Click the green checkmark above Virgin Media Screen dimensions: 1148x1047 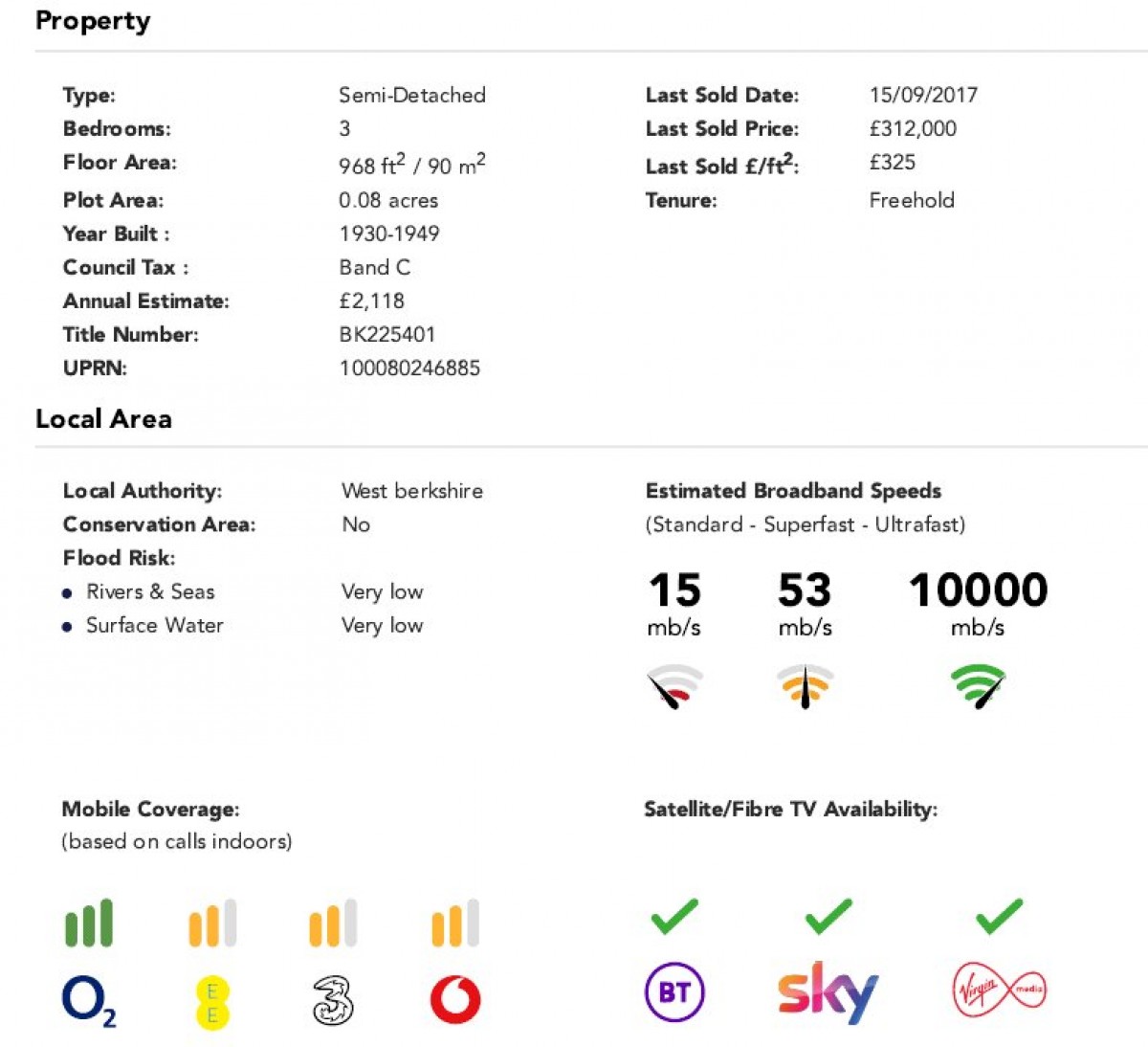(999, 917)
